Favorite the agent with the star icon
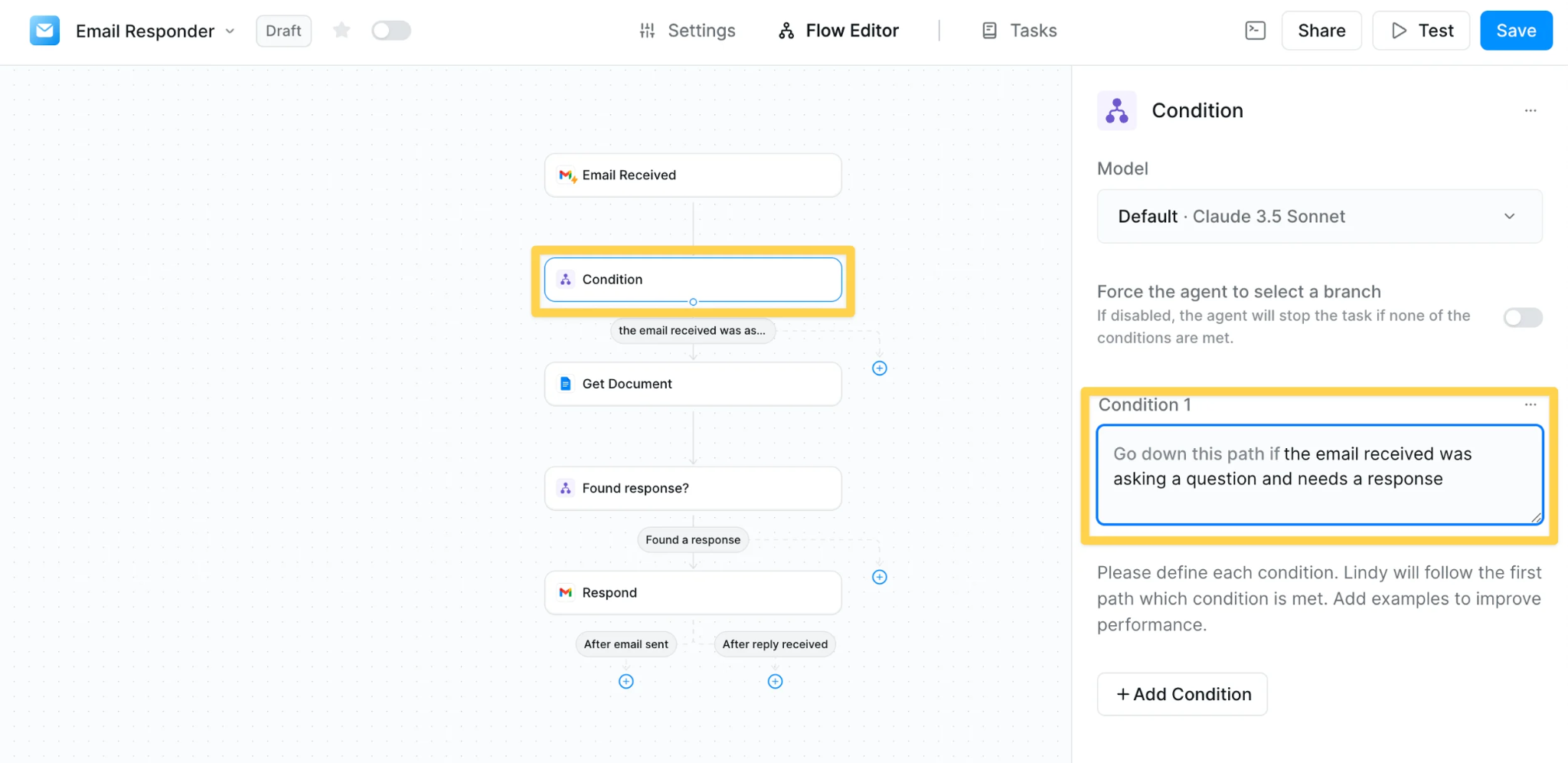Viewport: 1568px width, 763px height. pyautogui.click(x=341, y=31)
